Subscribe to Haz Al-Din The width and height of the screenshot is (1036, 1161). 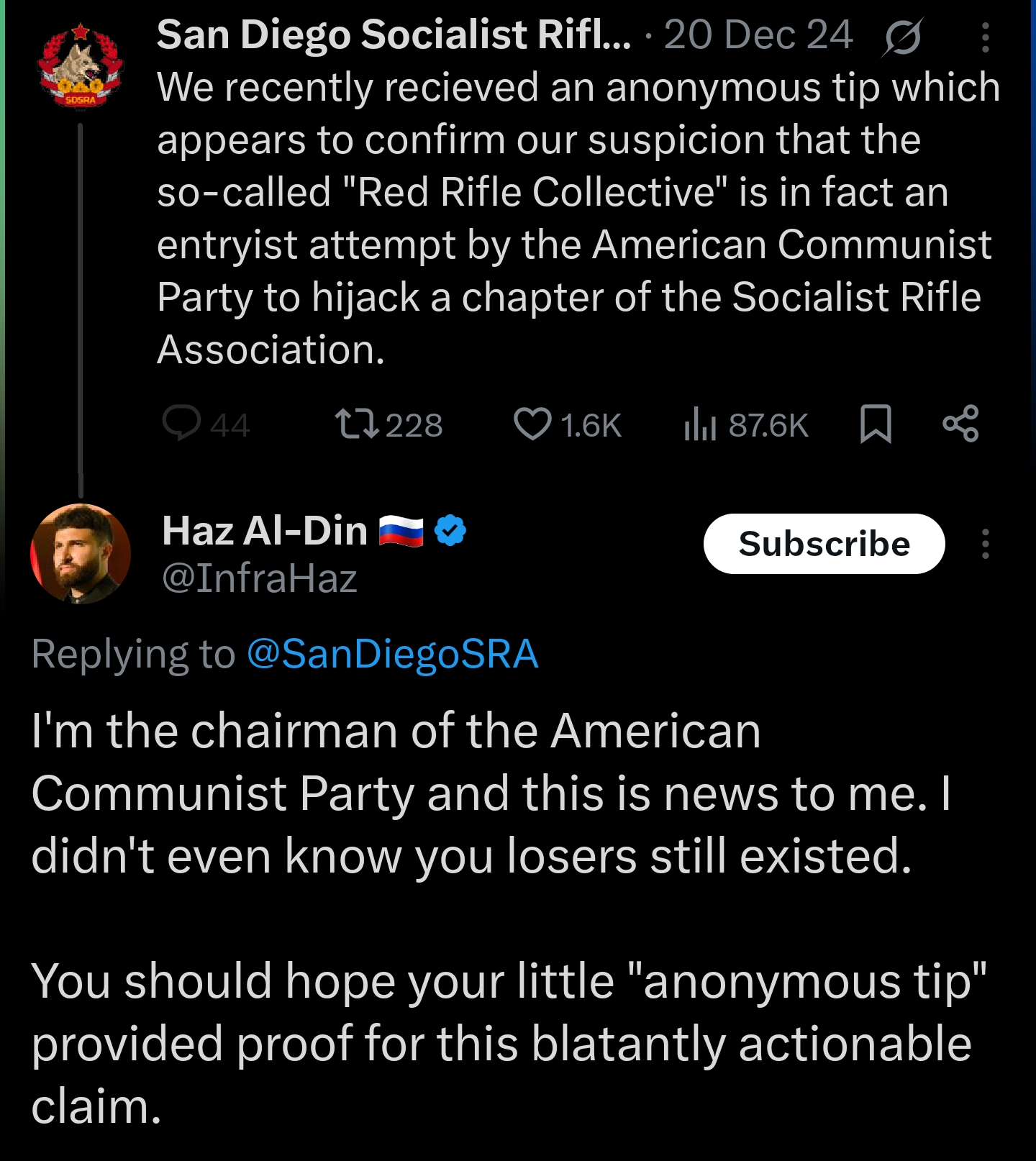[824, 544]
